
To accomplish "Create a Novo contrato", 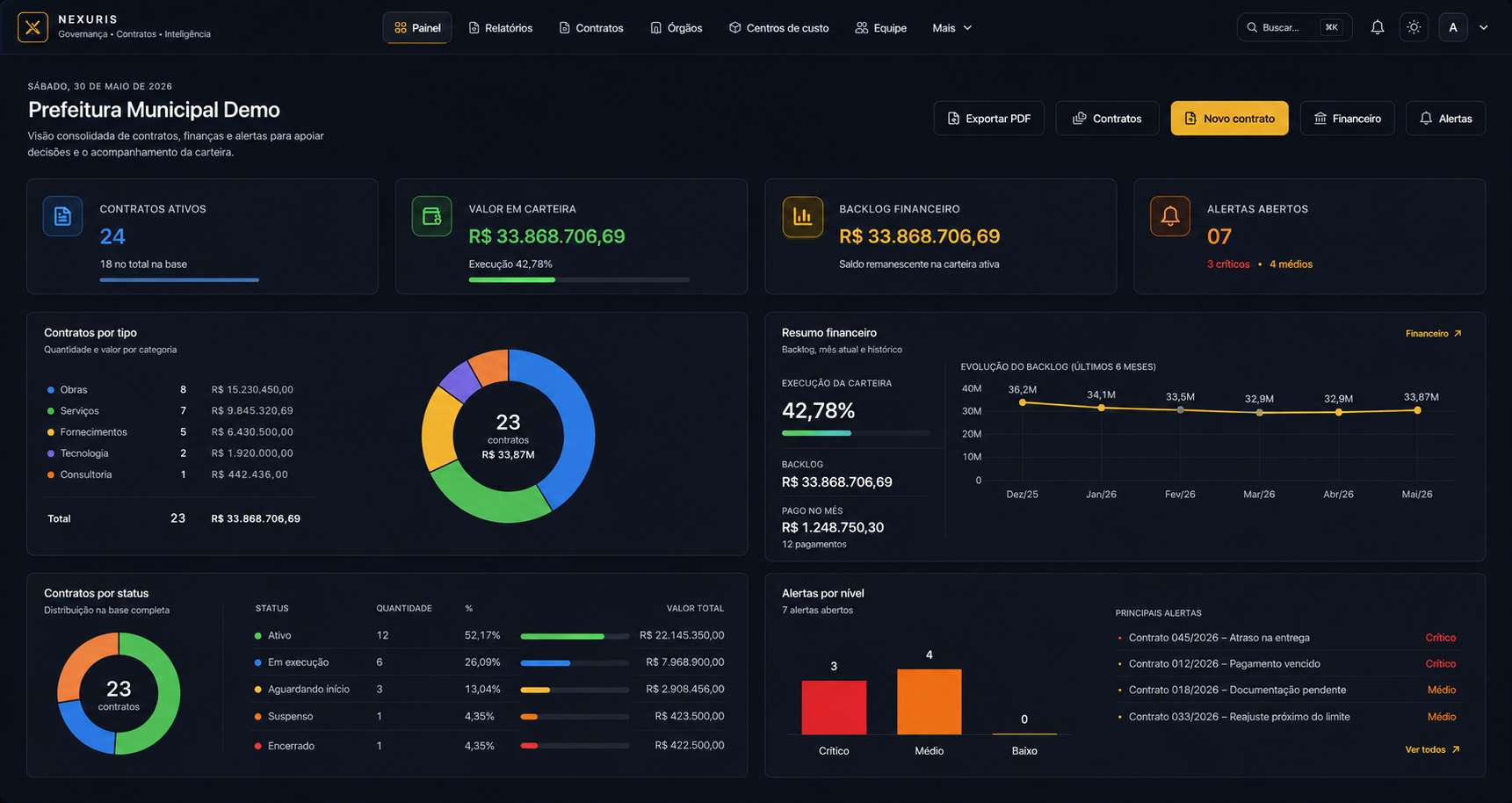I will [x=1229, y=119].
